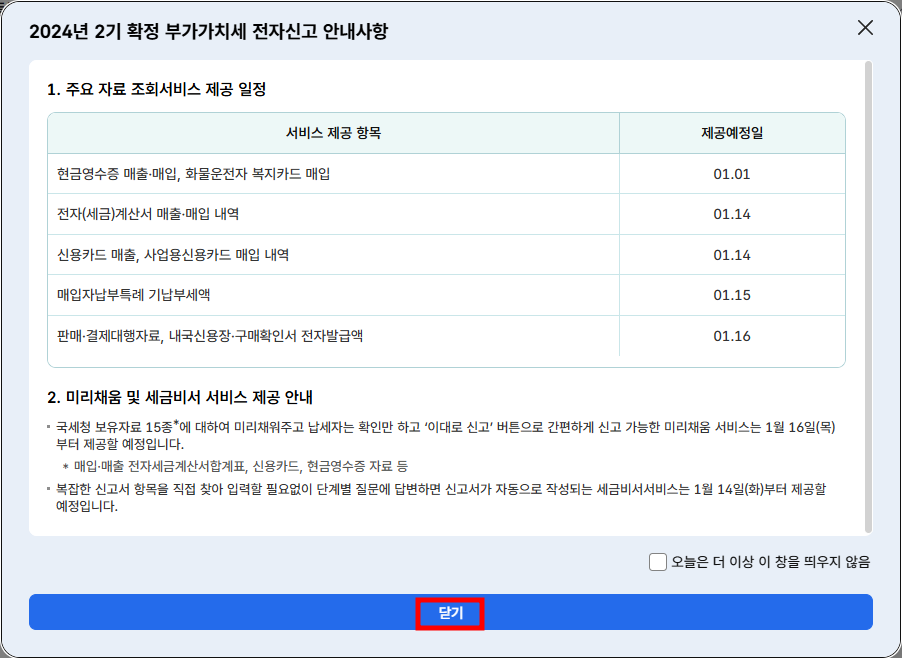Viewport: 902px width, 658px height.
Task: Check '오늘은 더 이상 이 창을 띄우지 않음' box
Action: coord(658,562)
